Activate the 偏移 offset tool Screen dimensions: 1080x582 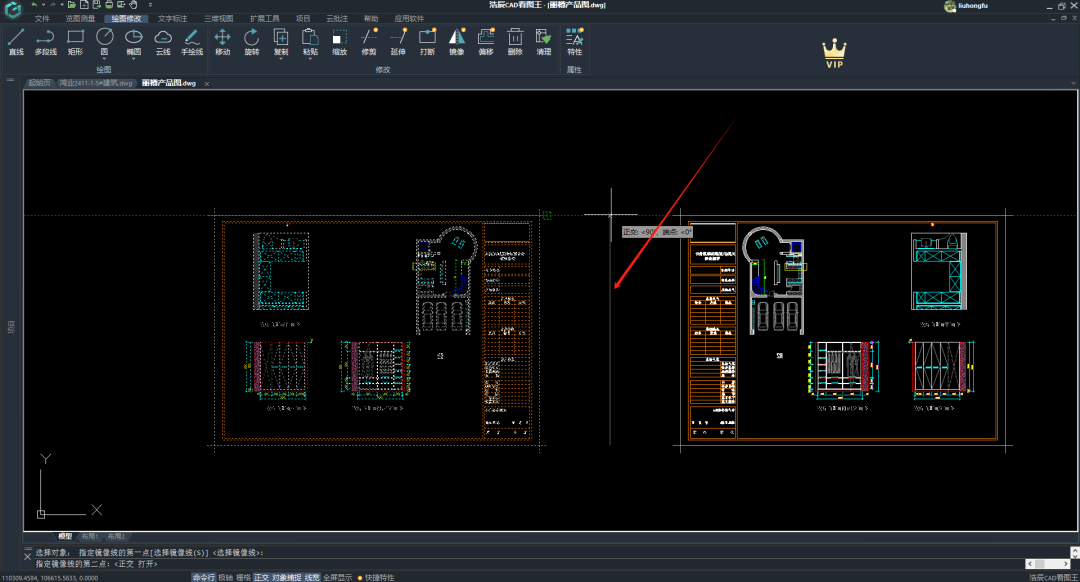pos(486,41)
